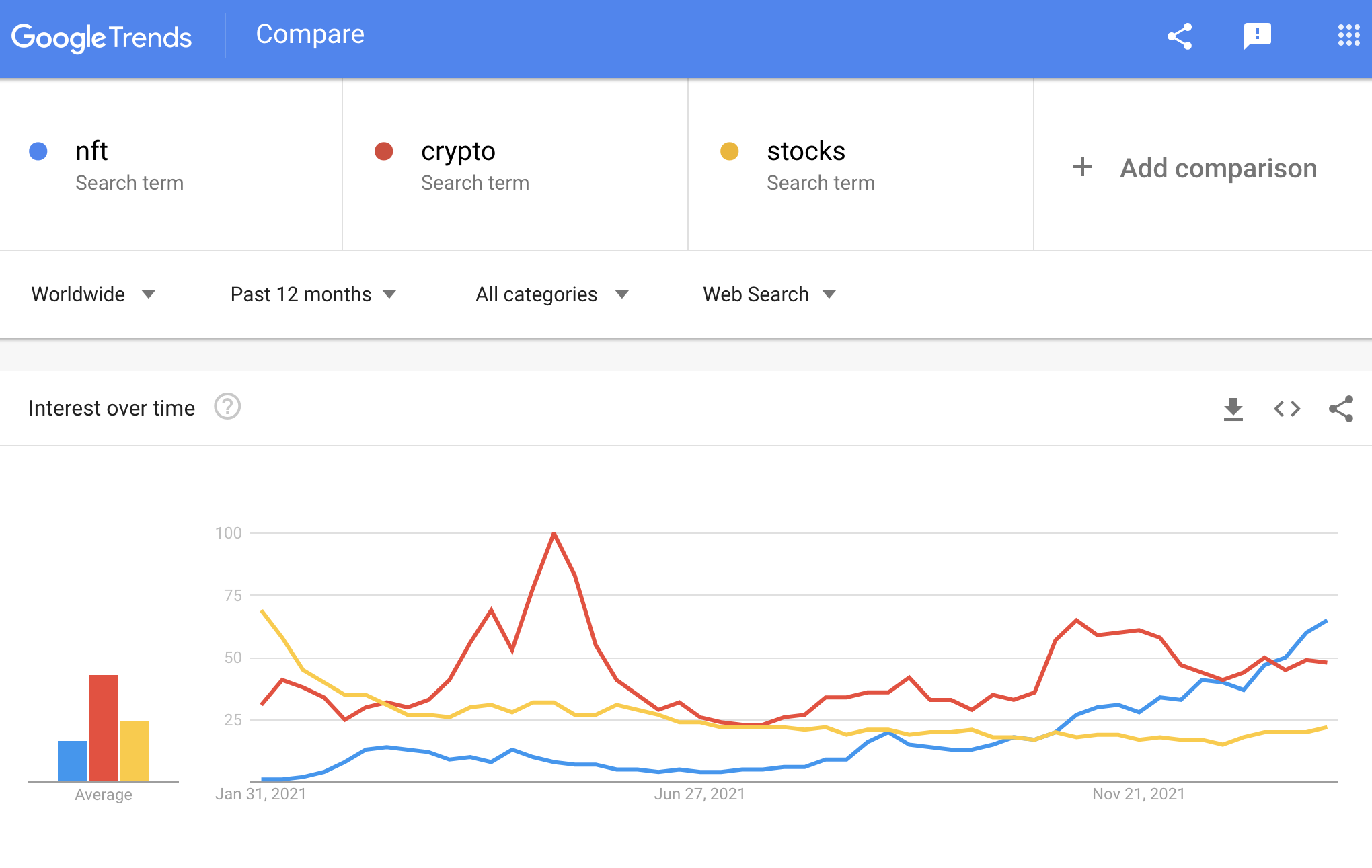Open the Google apps grid

[x=1348, y=36]
